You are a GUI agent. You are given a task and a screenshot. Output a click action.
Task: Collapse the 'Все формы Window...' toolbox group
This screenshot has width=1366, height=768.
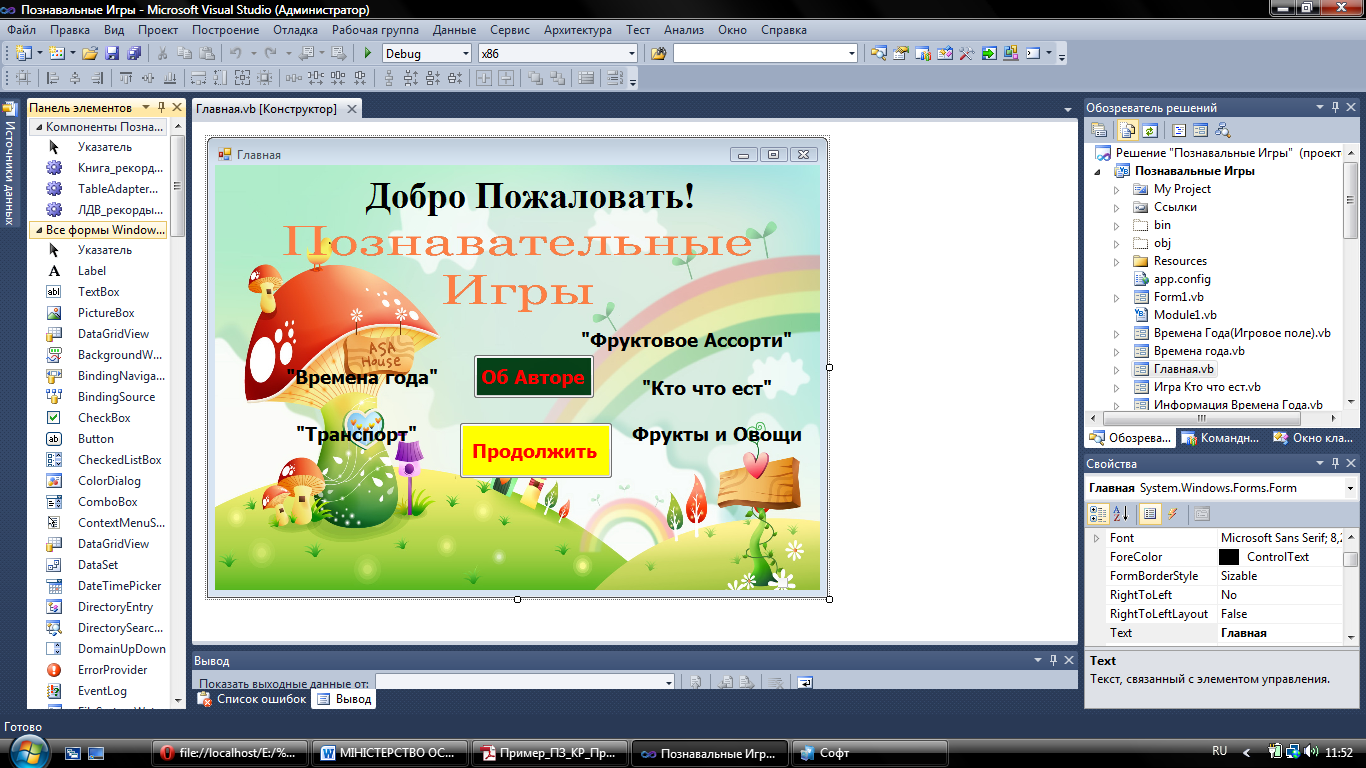[x=38, y=230]
